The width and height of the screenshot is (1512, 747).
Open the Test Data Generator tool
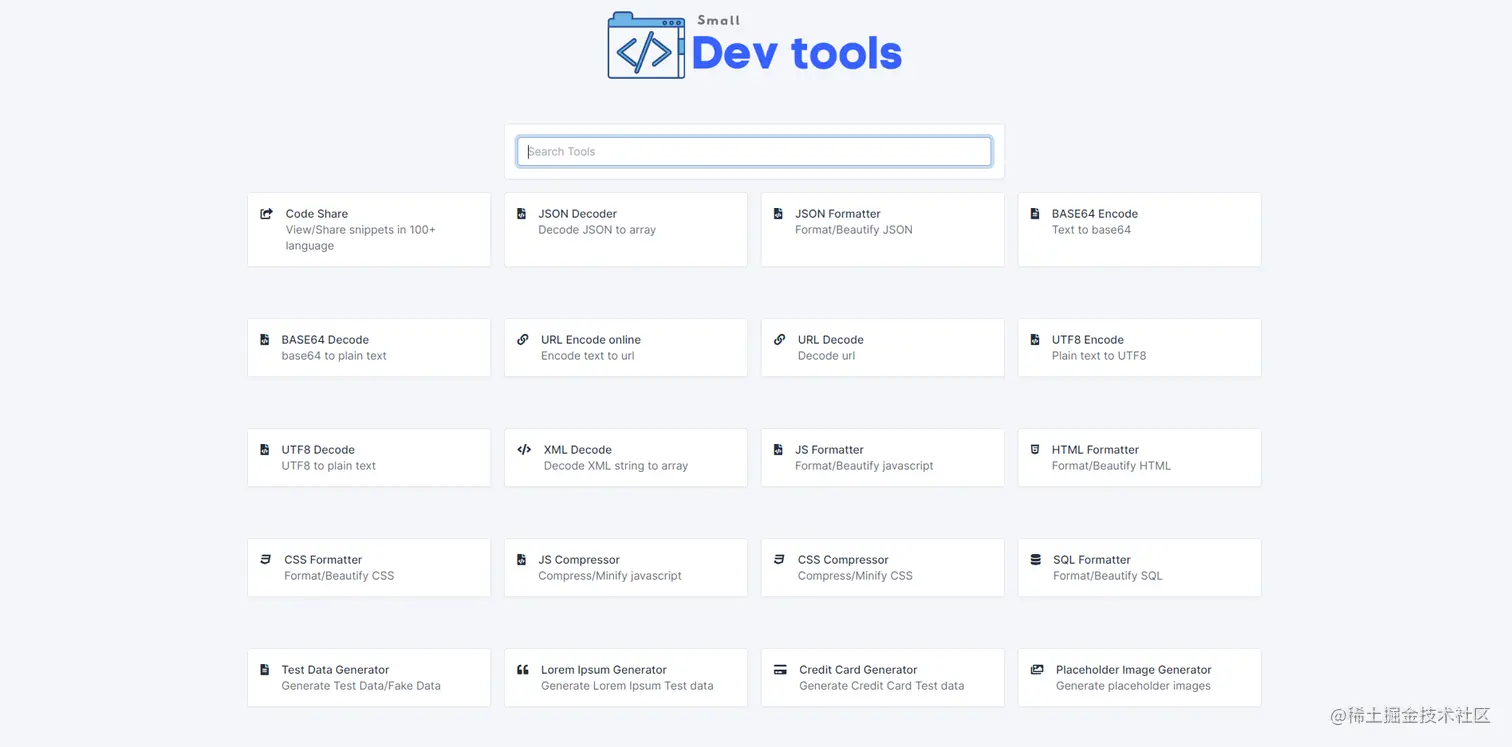point(368,677)
